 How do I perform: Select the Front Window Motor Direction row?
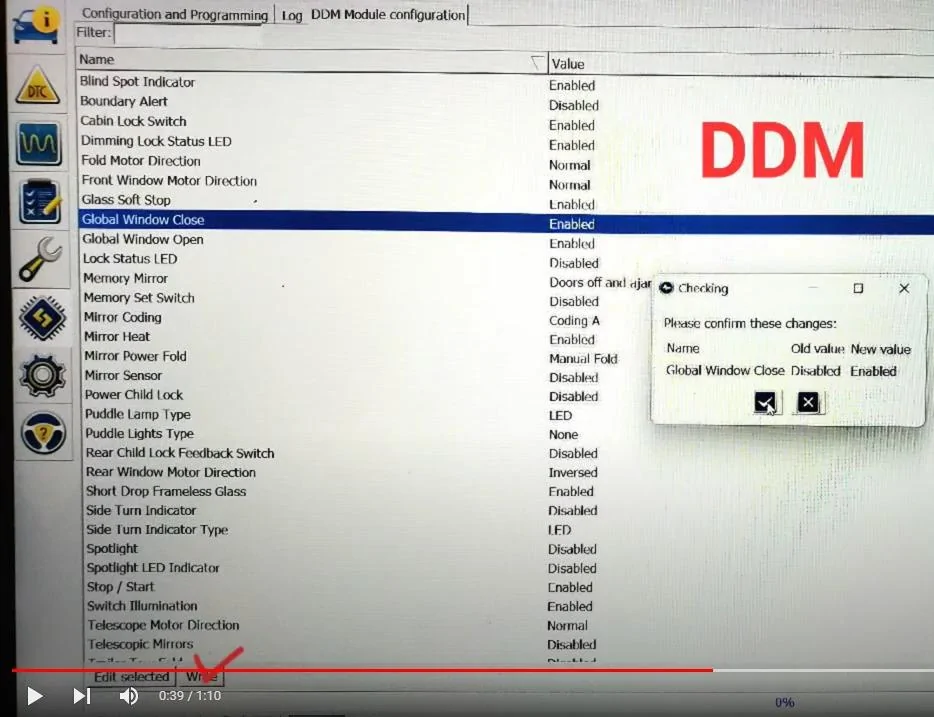tap(505, 182)
